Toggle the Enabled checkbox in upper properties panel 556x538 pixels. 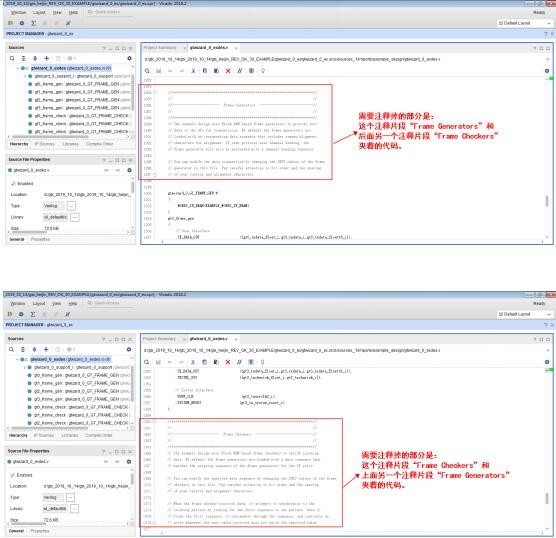point(13,183)
